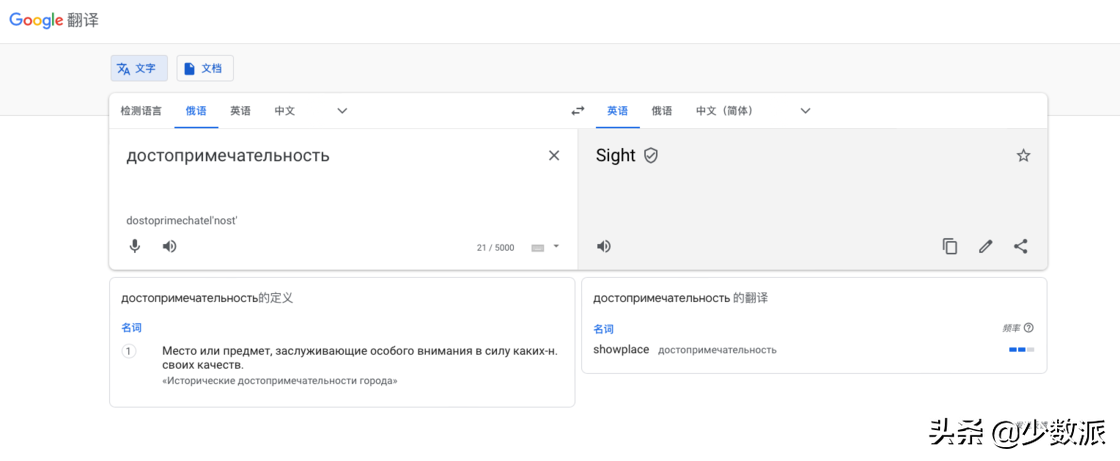1120x461 pixels.
Task: Choose 中文（简体） as target language
Action: 727,111
